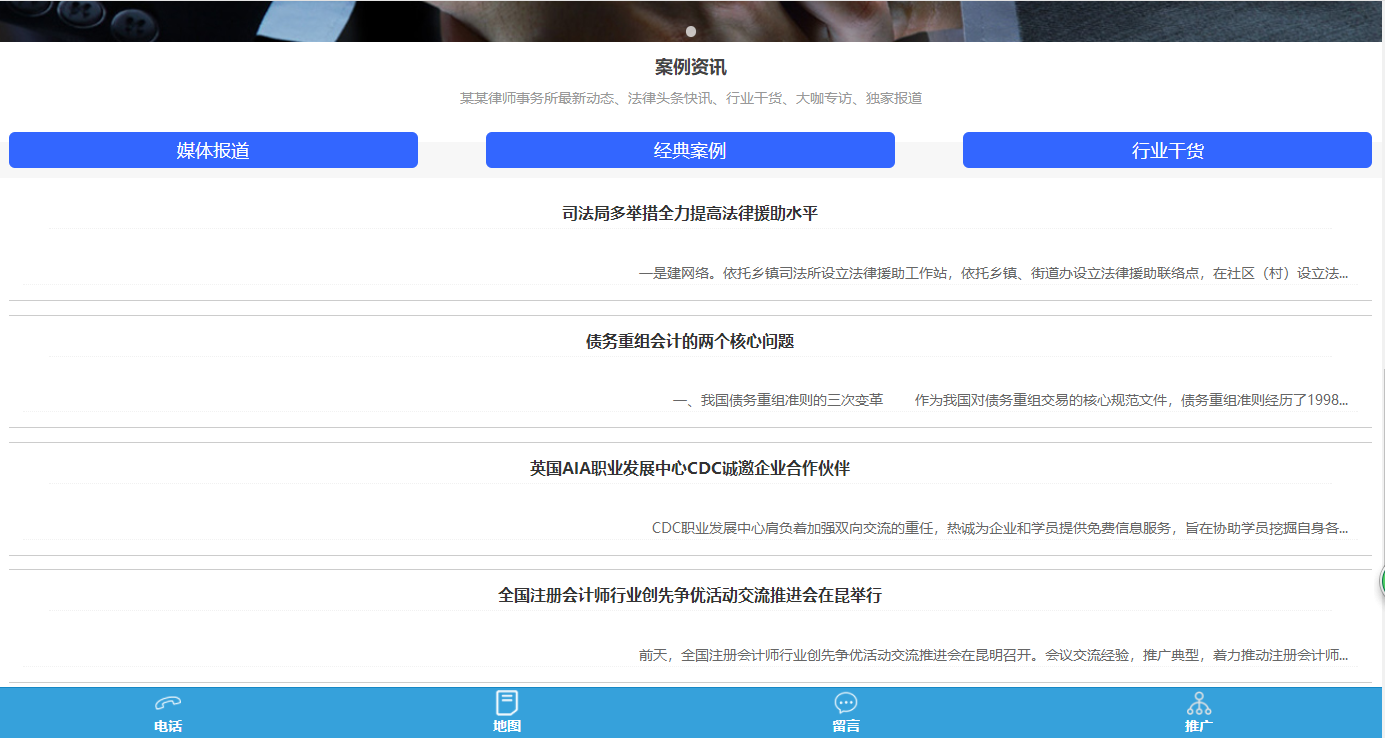The height and width of the screenshot is (738, 1385).
Task: Click summary starting with 一、我国债务重组准则的三次变革
Action: (x=1010, y=400)
